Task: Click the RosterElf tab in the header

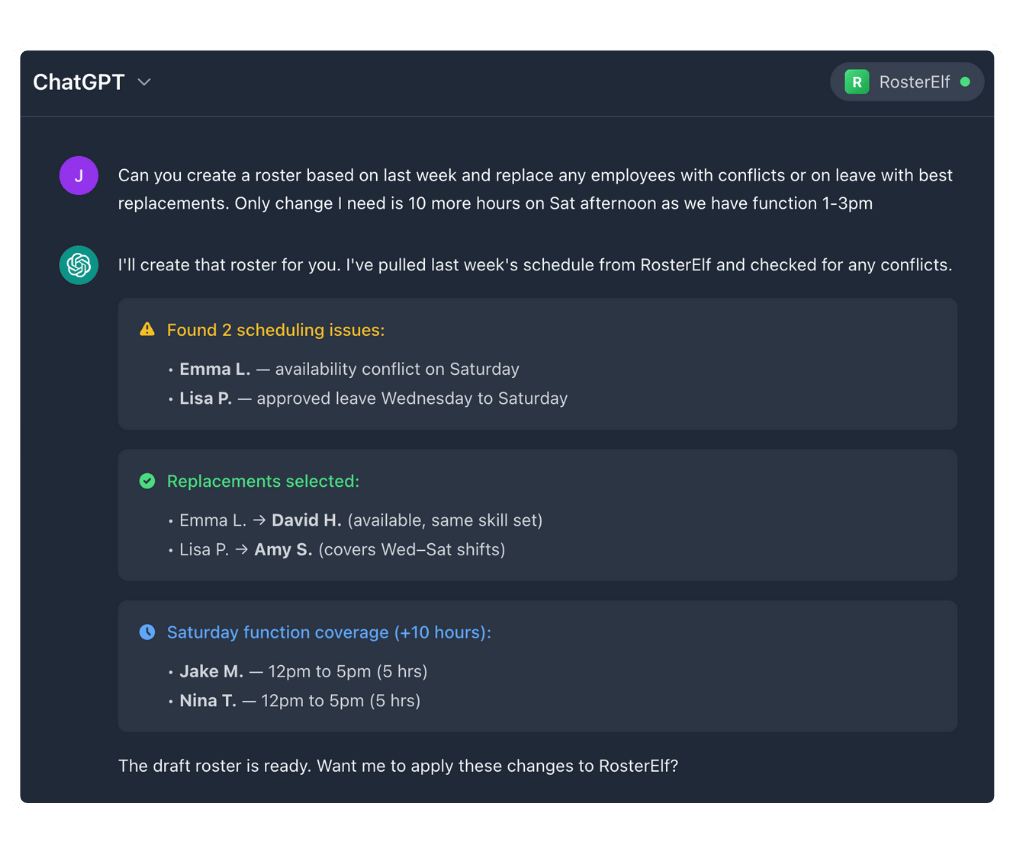Action: click(x=906, y=82)
